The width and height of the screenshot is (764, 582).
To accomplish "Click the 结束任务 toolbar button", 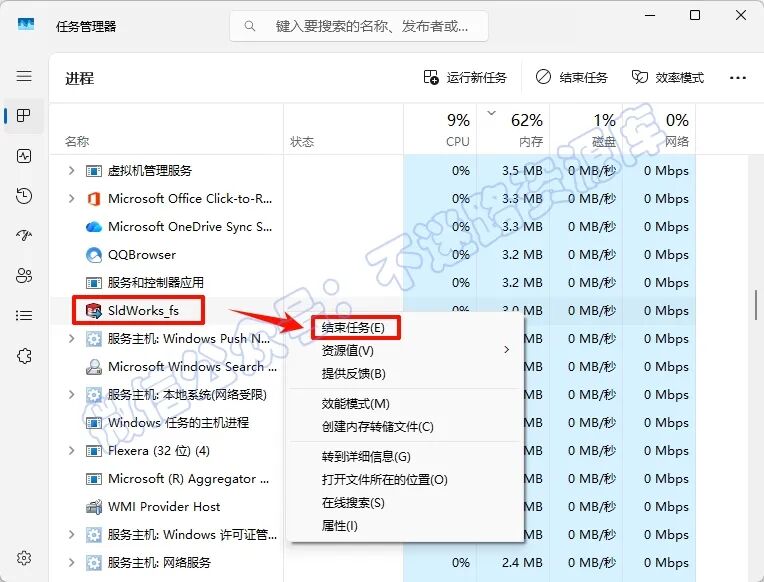I will pyautogui.click(x=572, y=78).
